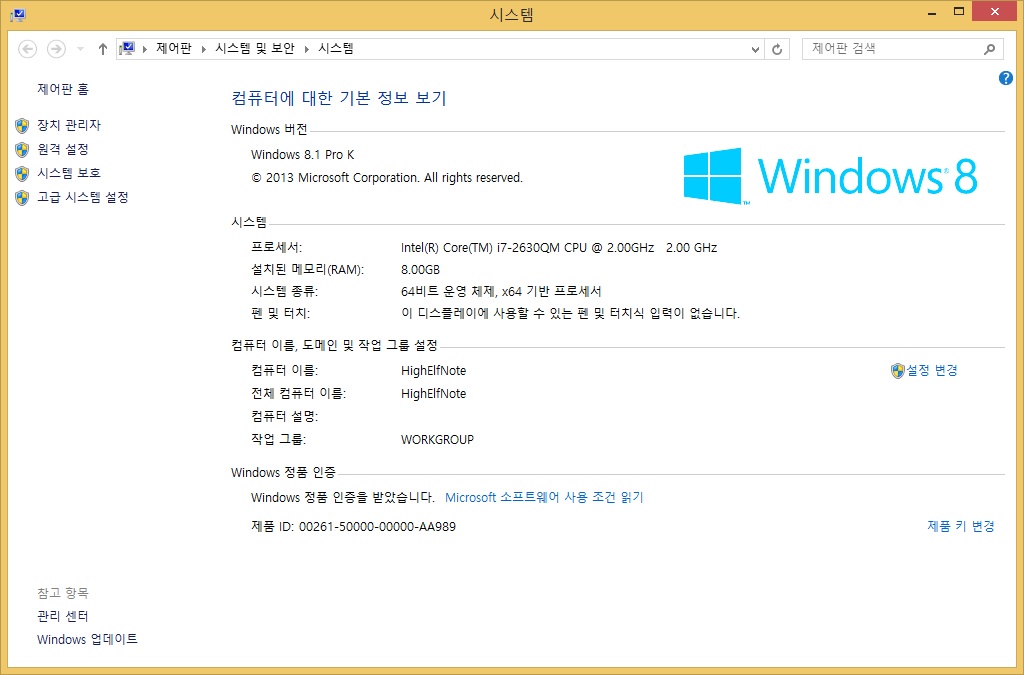
Task: Click the Windows 8 logo image
Action: pyautogui.click(x=830, y=176)
